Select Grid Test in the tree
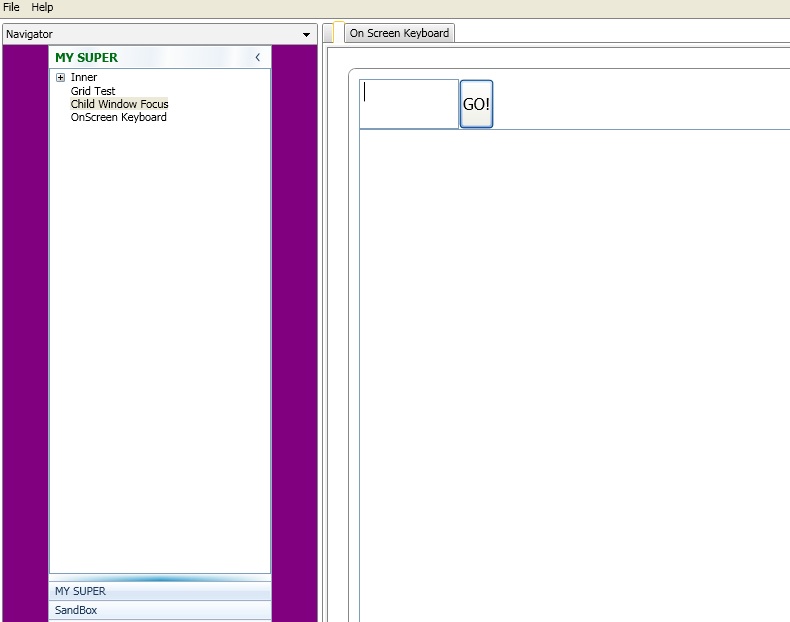The height and width of the screenshot is (622, 790). 93,91
